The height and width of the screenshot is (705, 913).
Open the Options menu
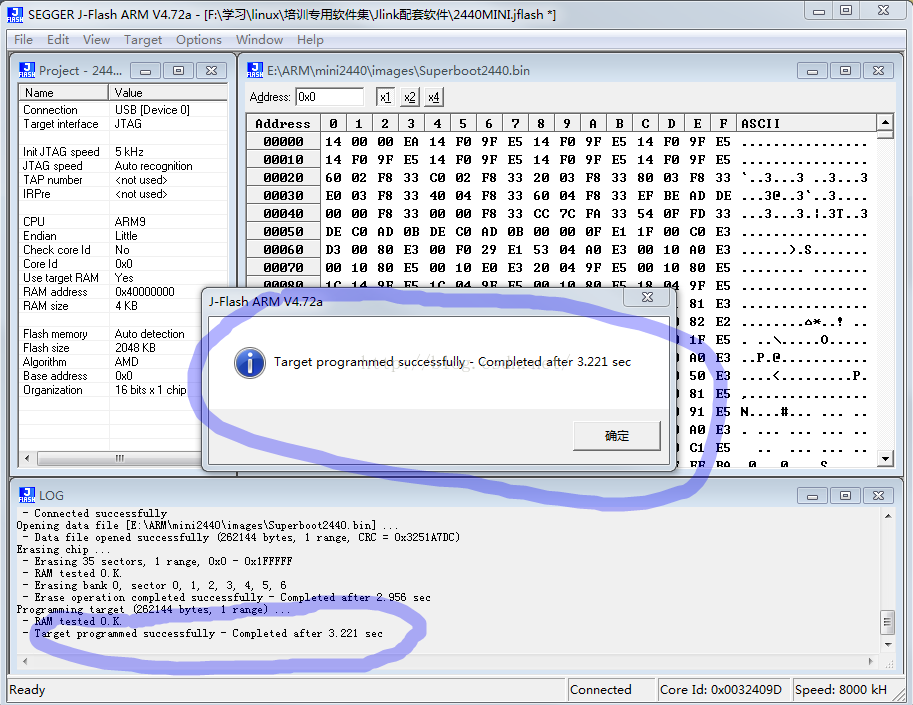tap(199, 40)
